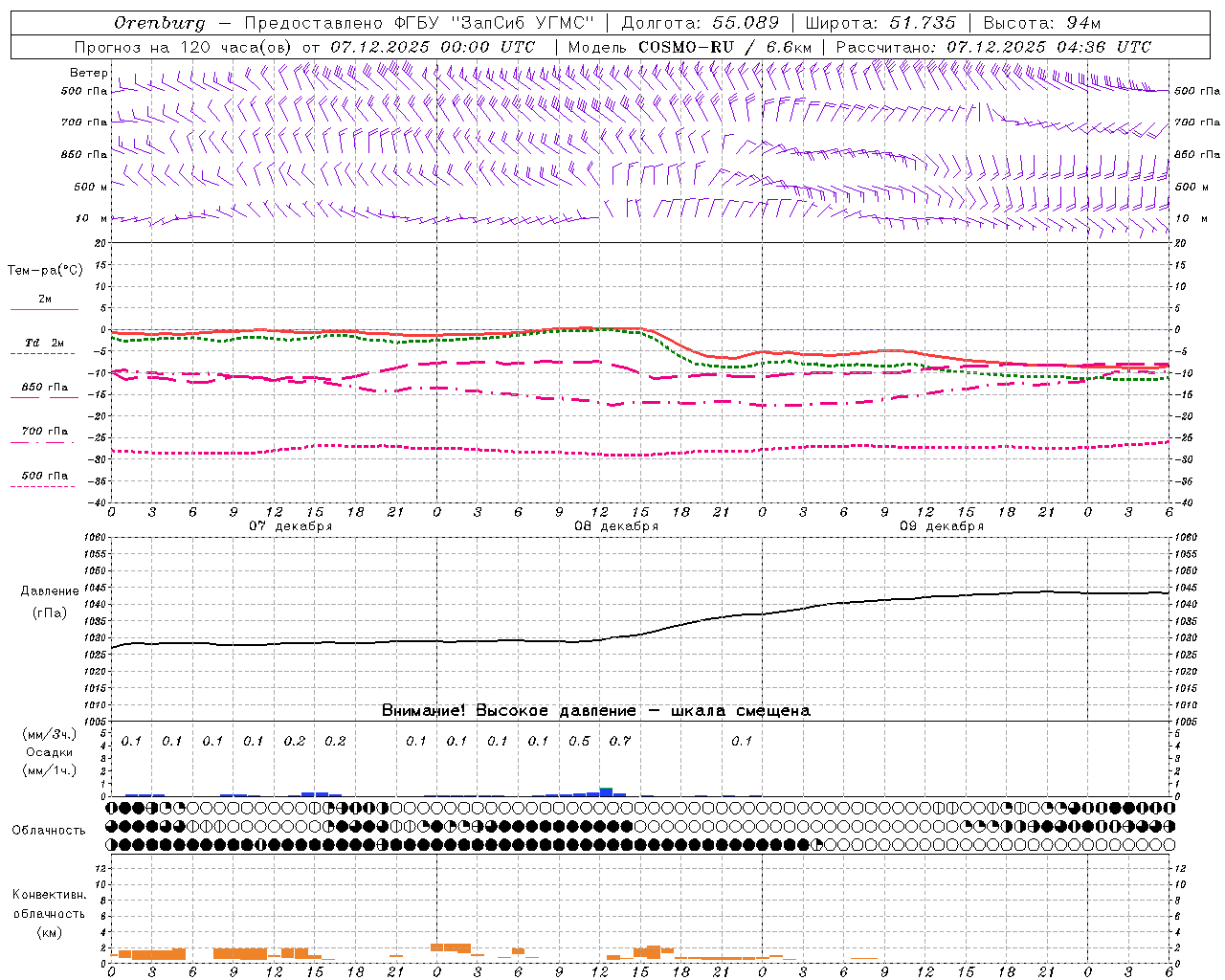The height and width of the screenshot is (980, 1225).
Task: Click the Orenburg station title
Action: point(159,23)
